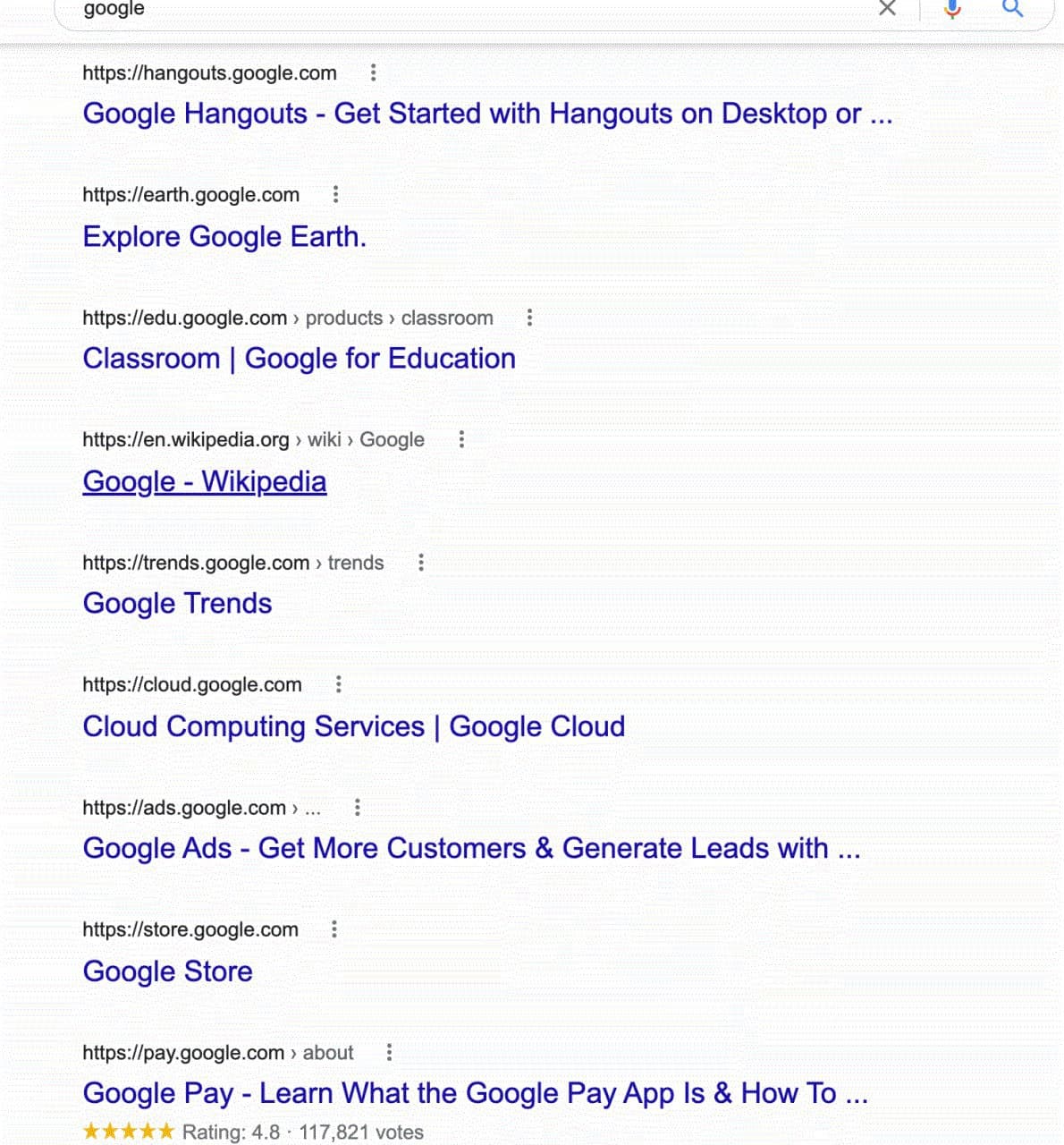The image size is (1064, 1145).
Task: Open the Classroom Google for Education result
Action: point(300,358)
